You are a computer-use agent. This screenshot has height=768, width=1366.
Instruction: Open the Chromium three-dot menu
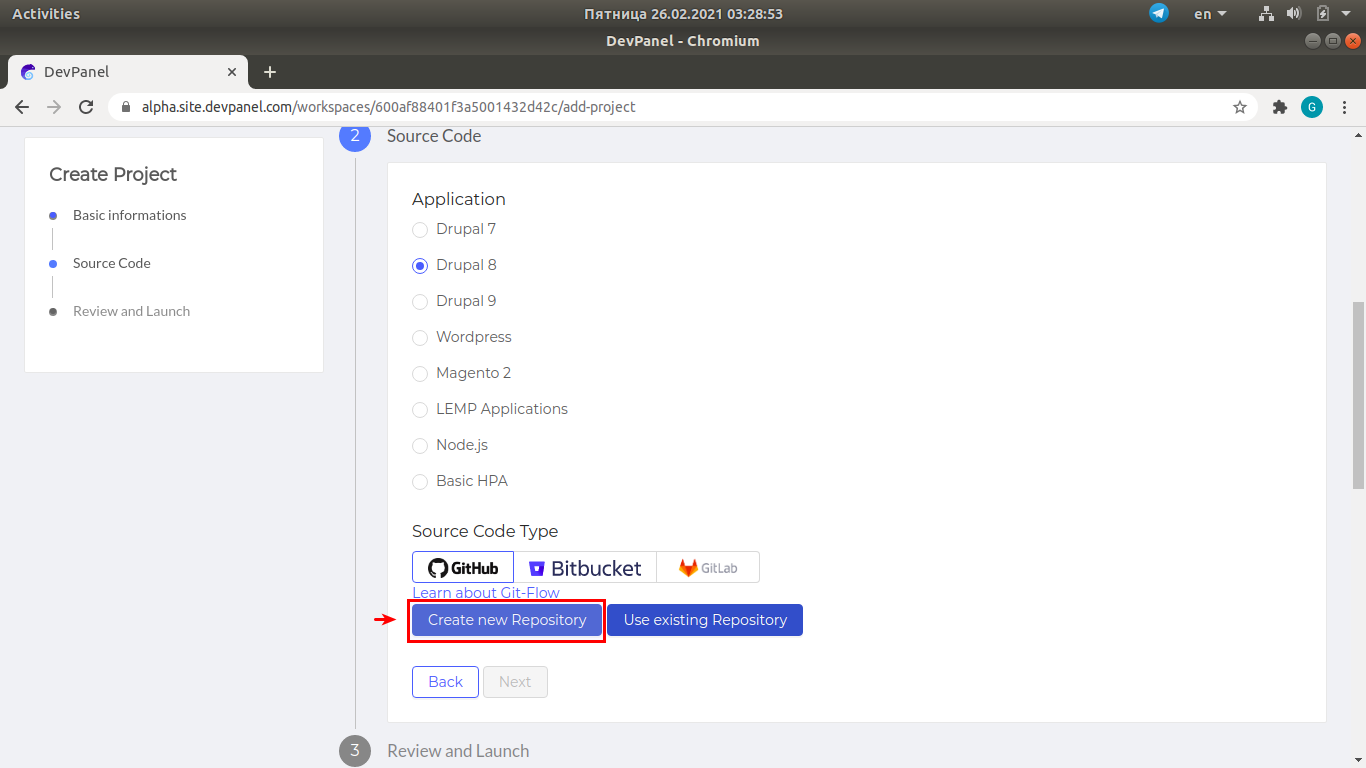click(1346, 106)
